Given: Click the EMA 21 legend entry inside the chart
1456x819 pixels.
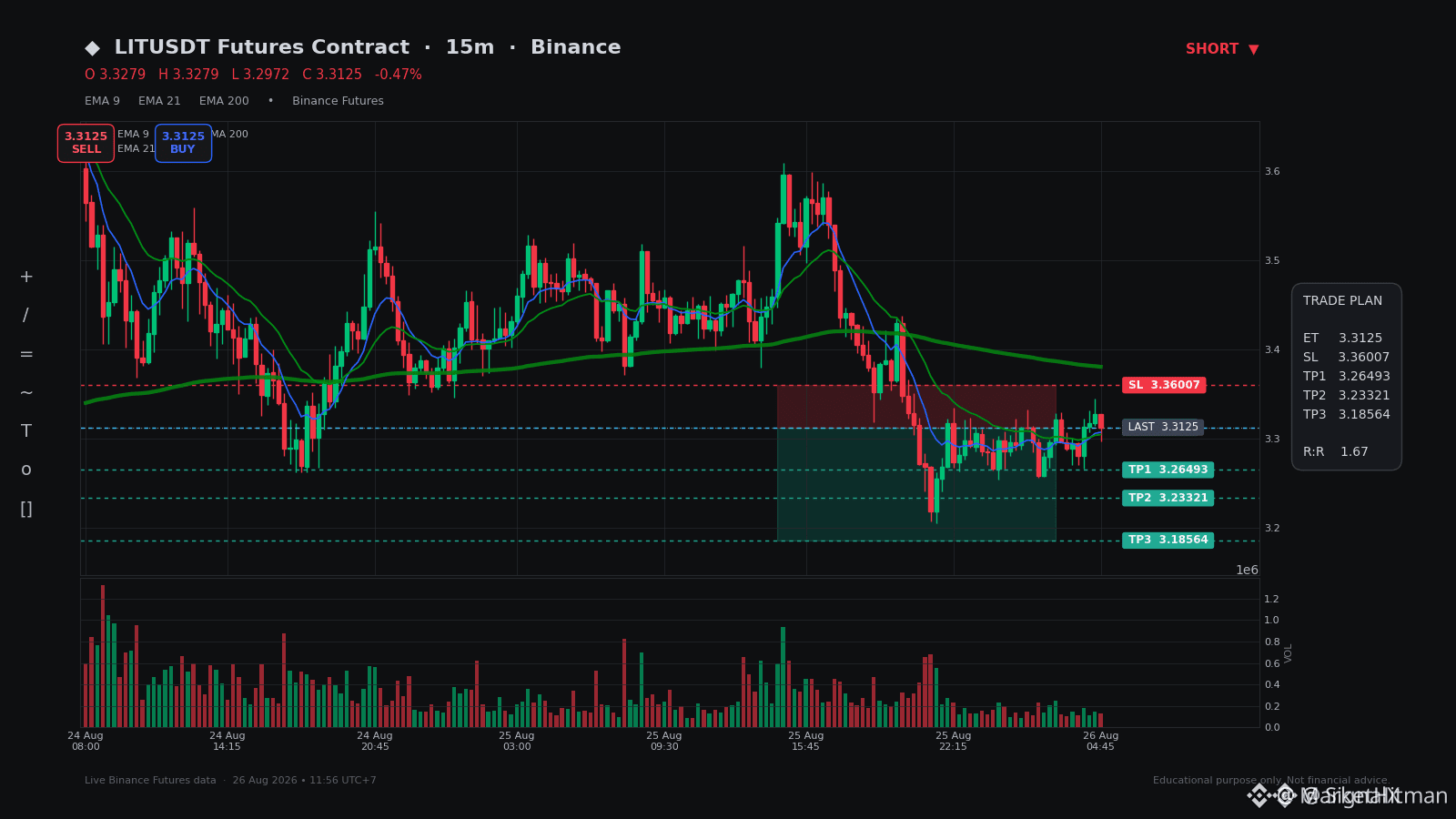Looking at the screenshot, I should [136, 149].
